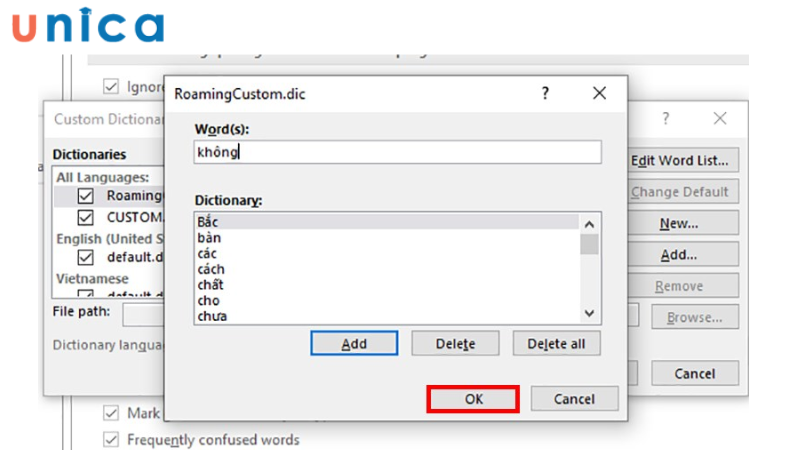Click into the Word(s) text field

pyautogui.click(x=397, y=152)
